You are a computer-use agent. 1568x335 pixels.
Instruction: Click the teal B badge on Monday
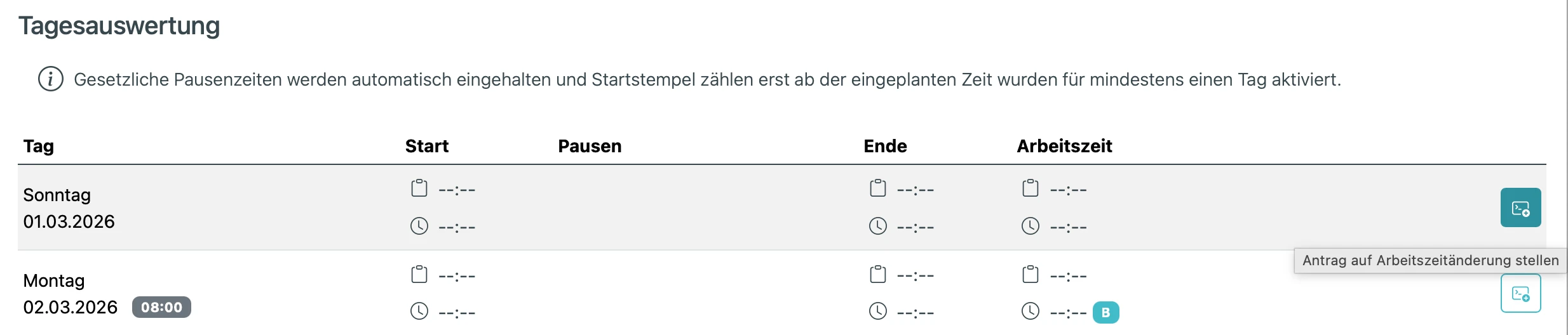point(1105,312)
